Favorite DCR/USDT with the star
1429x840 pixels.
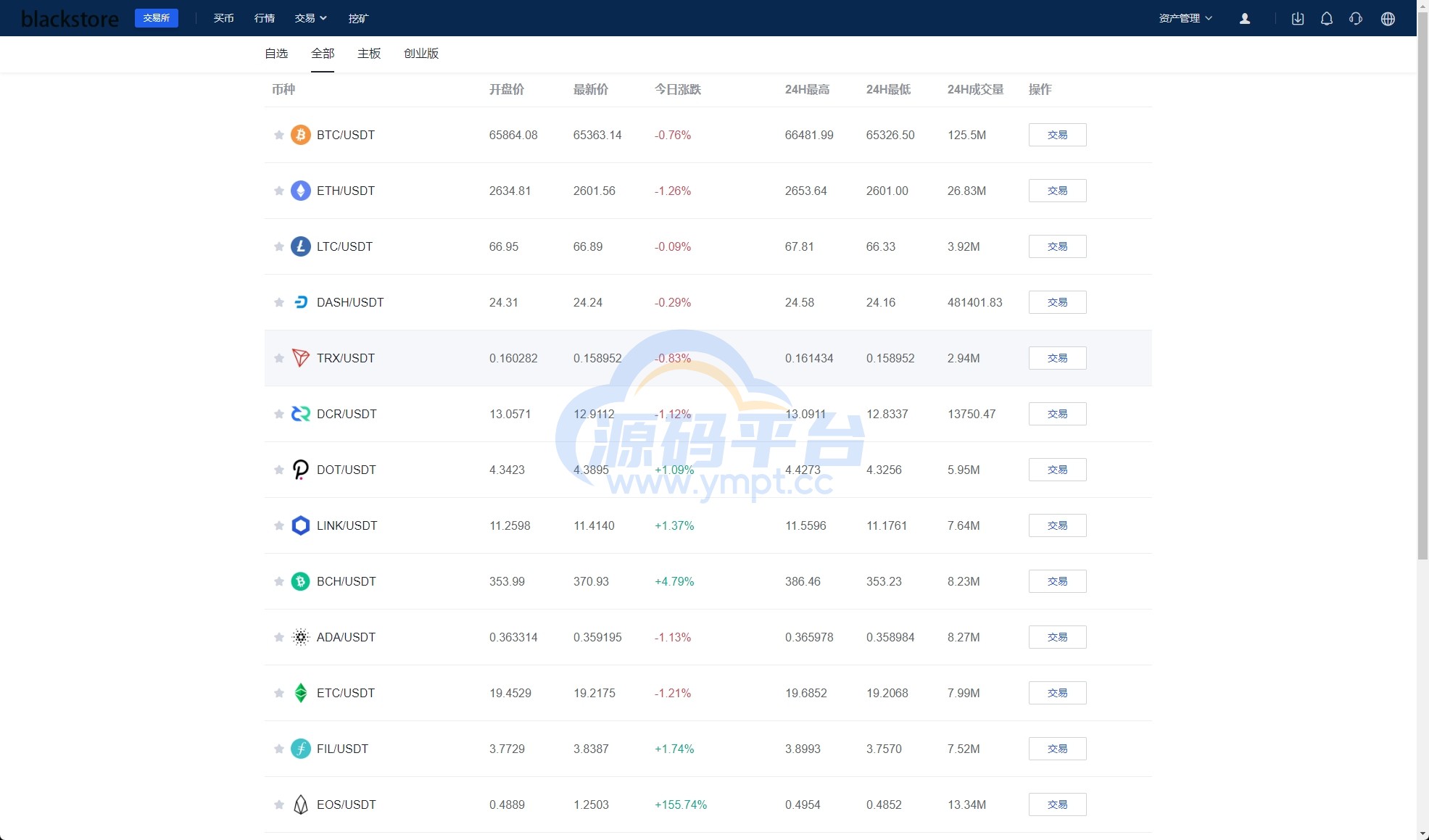(278, 414)
